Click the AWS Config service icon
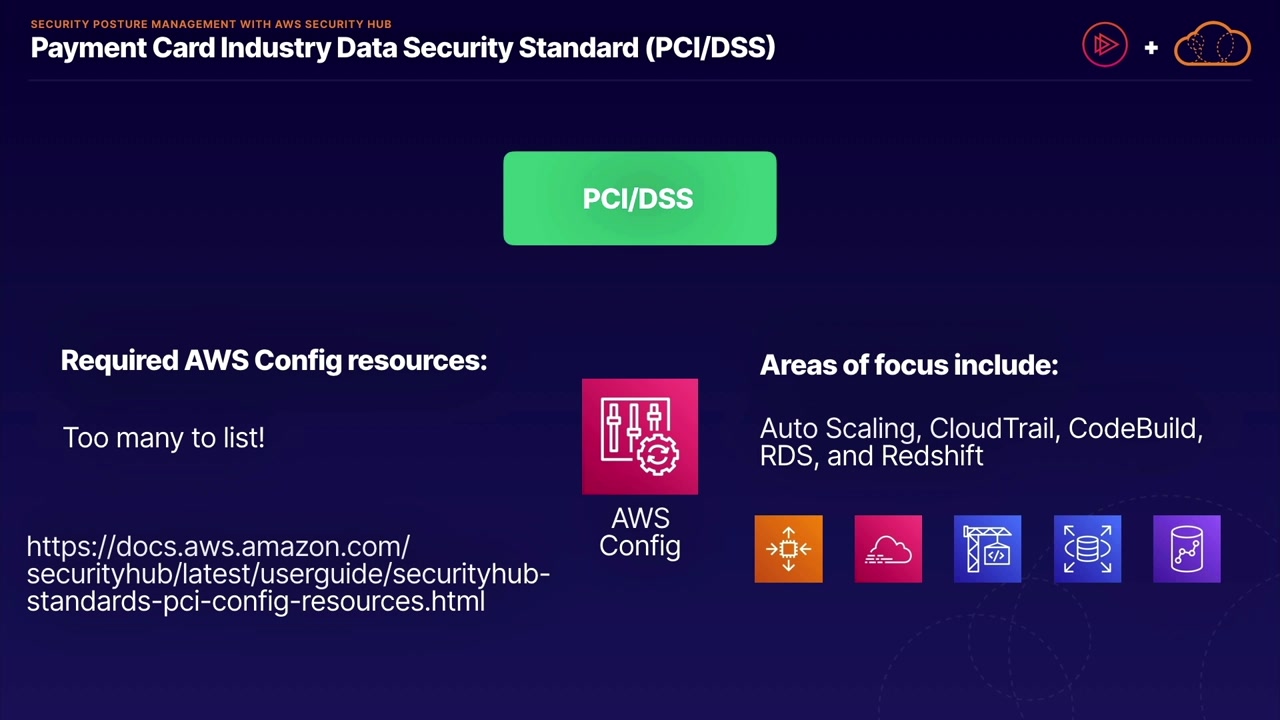This screenshot has height=720, width=1280. click(x=640, y=436)
